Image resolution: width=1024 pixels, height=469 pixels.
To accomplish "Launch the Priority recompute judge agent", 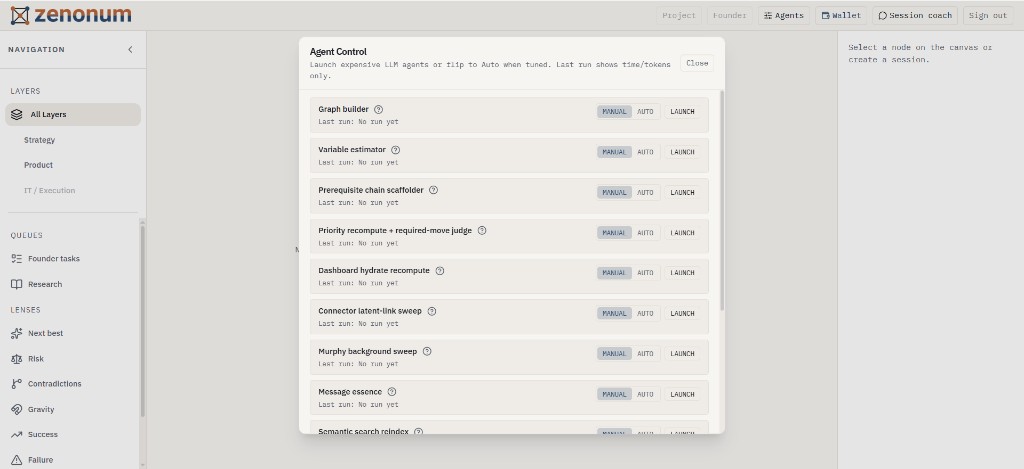I will click(x=682, y=233).
